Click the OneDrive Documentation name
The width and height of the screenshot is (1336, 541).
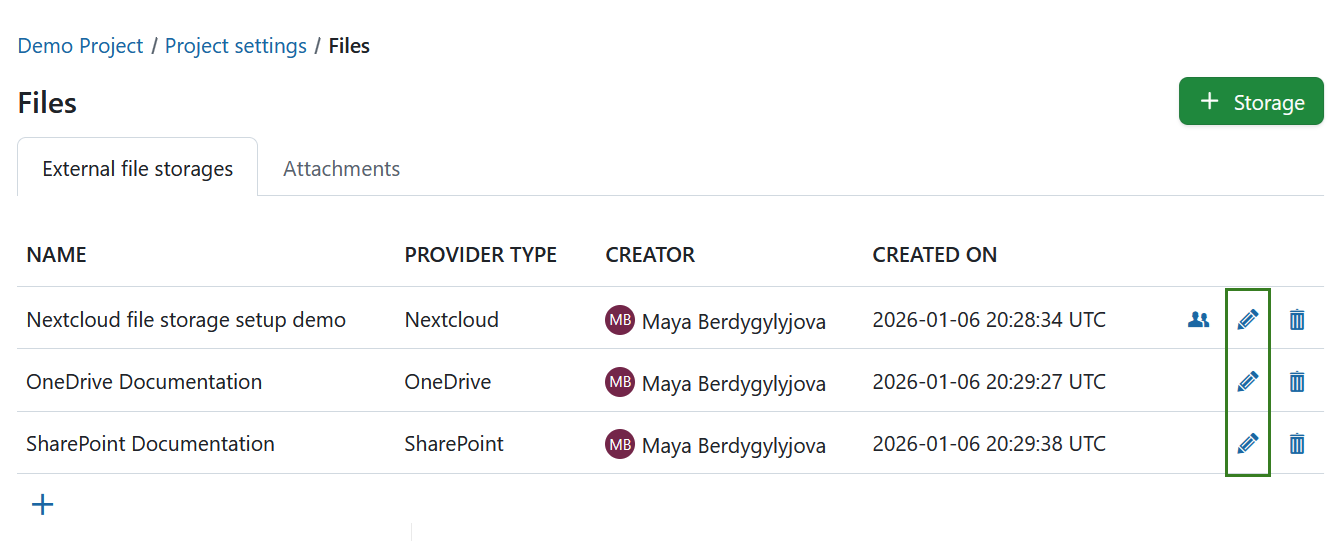[144, 382]
